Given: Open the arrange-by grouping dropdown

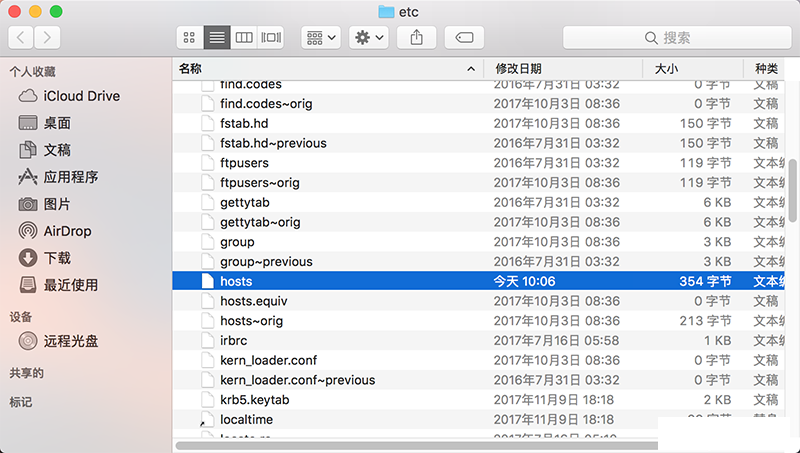Looking at the screenshot, I should tap(321, 37).
